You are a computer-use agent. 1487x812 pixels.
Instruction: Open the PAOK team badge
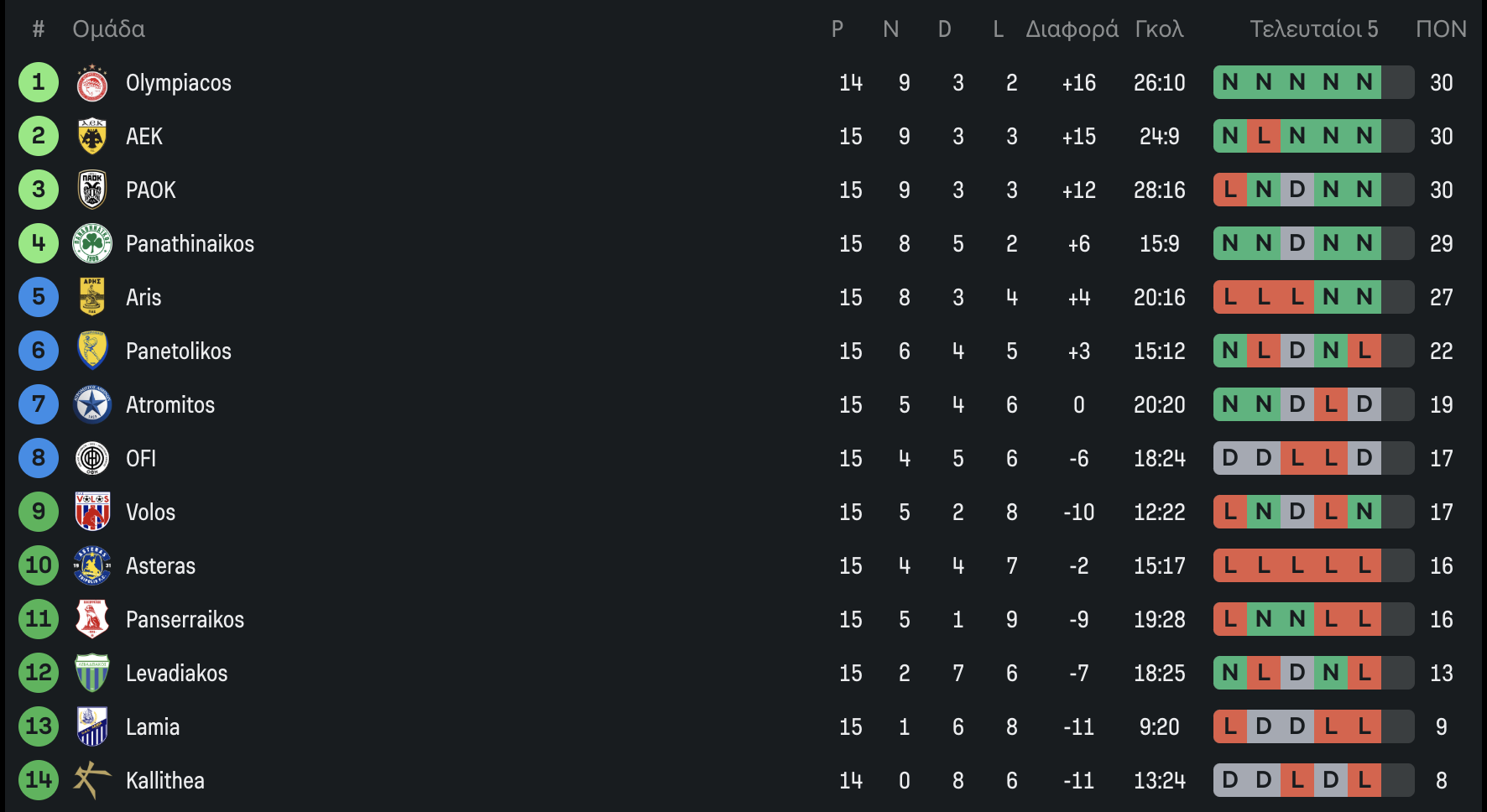point(92,190)
